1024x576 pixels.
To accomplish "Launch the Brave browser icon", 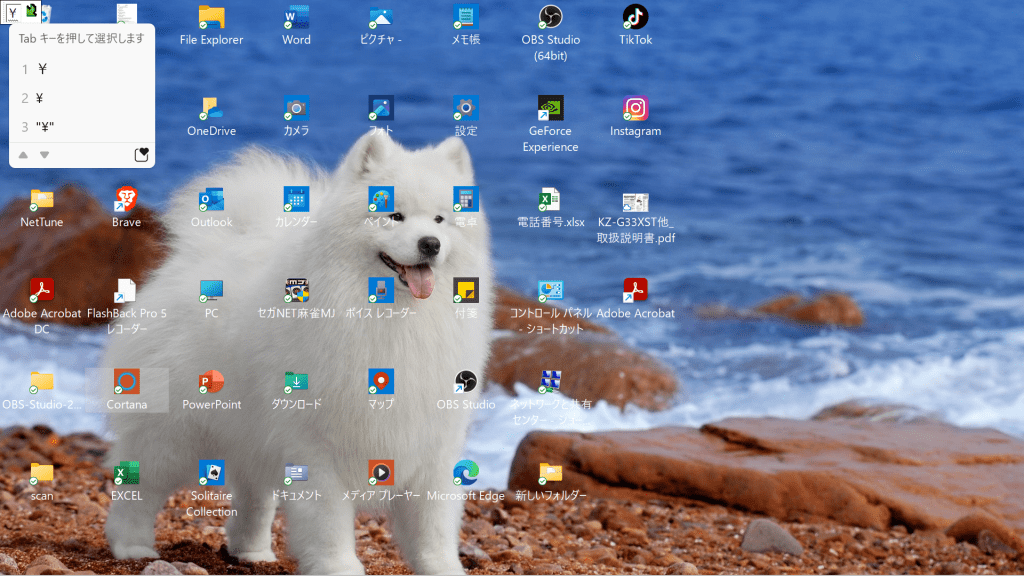I will tap(126, 200).
